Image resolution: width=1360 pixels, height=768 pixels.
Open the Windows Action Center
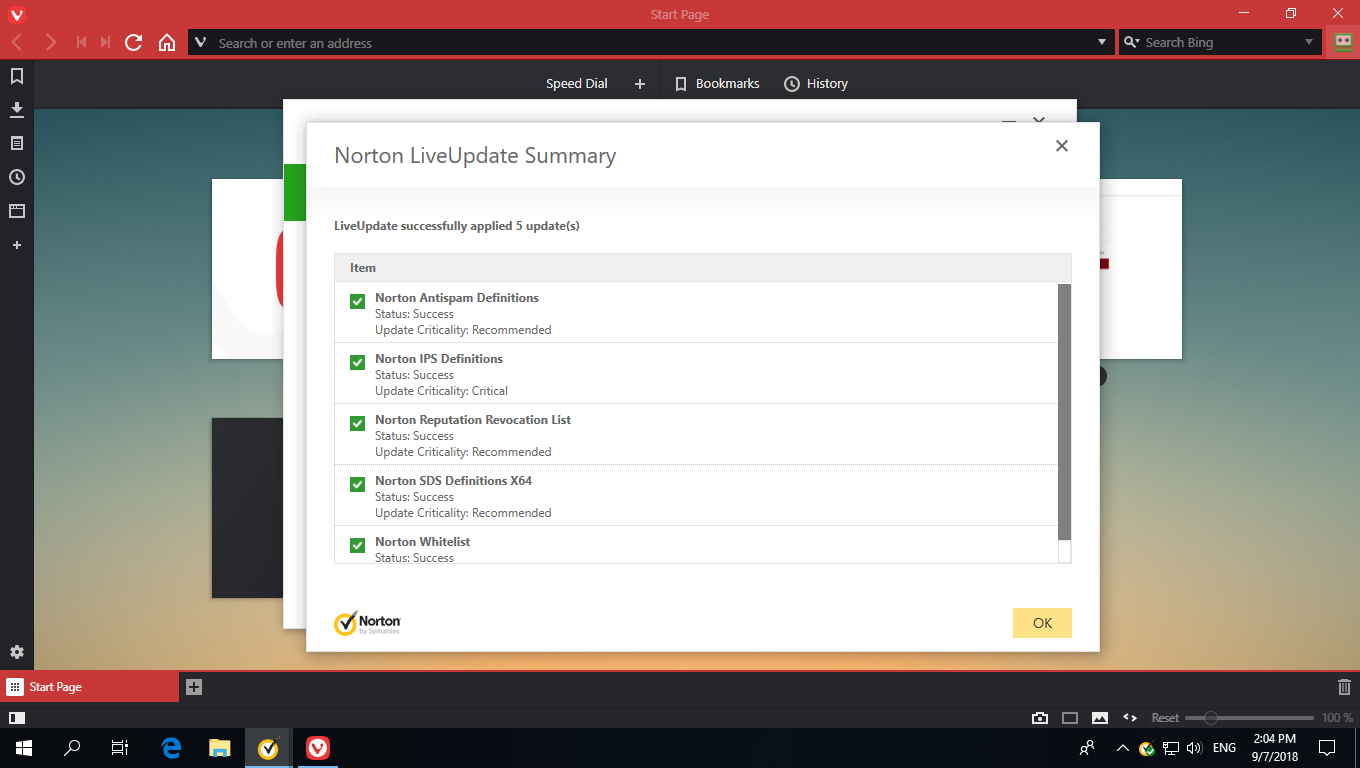coord(1327,748)
